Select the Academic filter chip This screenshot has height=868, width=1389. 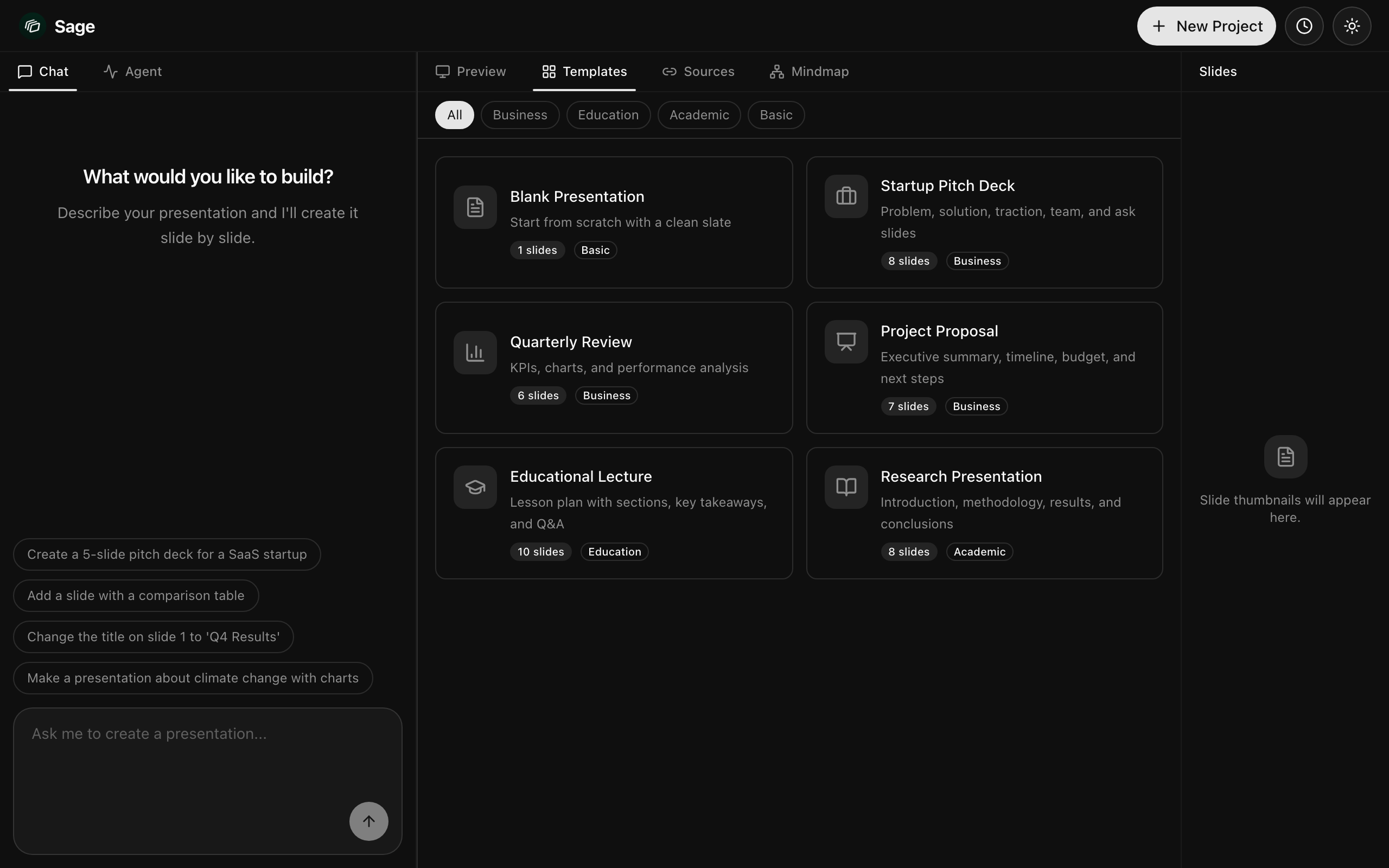(698, 115)
